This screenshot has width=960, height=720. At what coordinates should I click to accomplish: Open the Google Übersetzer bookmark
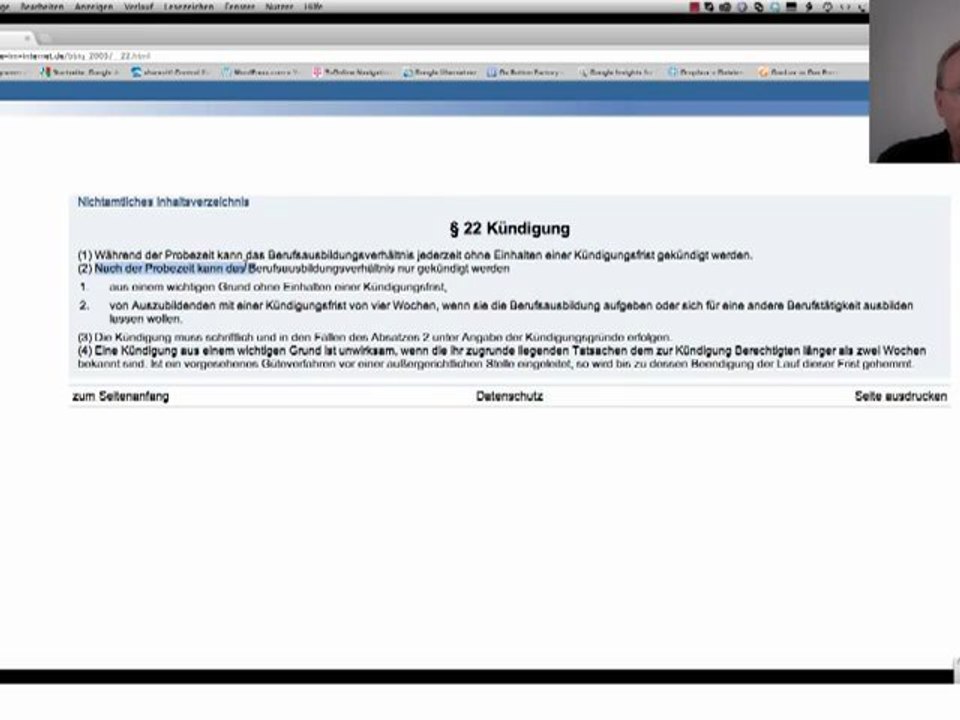pos(440,72)
